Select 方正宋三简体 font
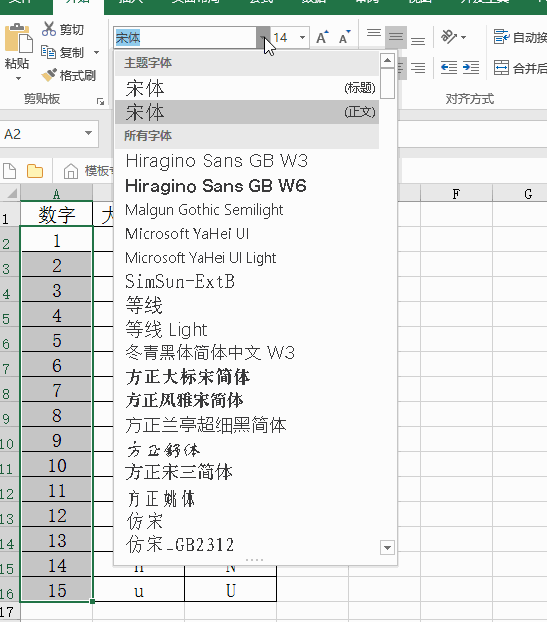 tap(247, 473)
